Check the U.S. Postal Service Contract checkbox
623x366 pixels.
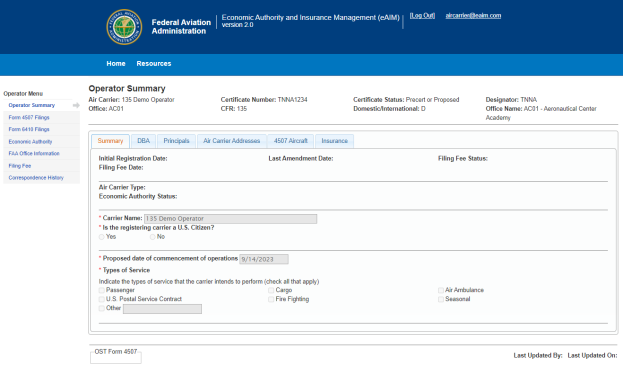coord(102,299)
